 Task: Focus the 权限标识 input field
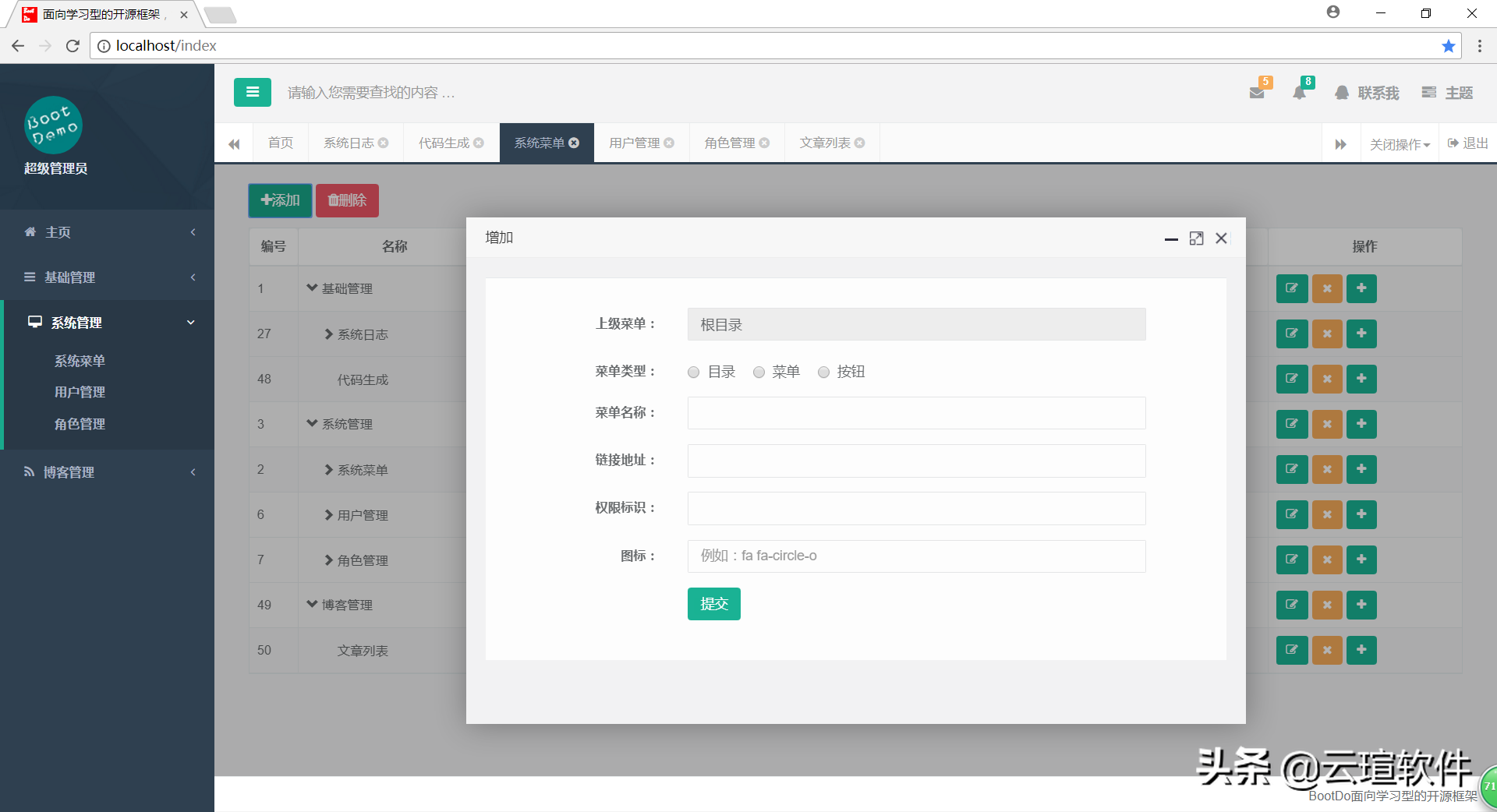coord(916,508)
